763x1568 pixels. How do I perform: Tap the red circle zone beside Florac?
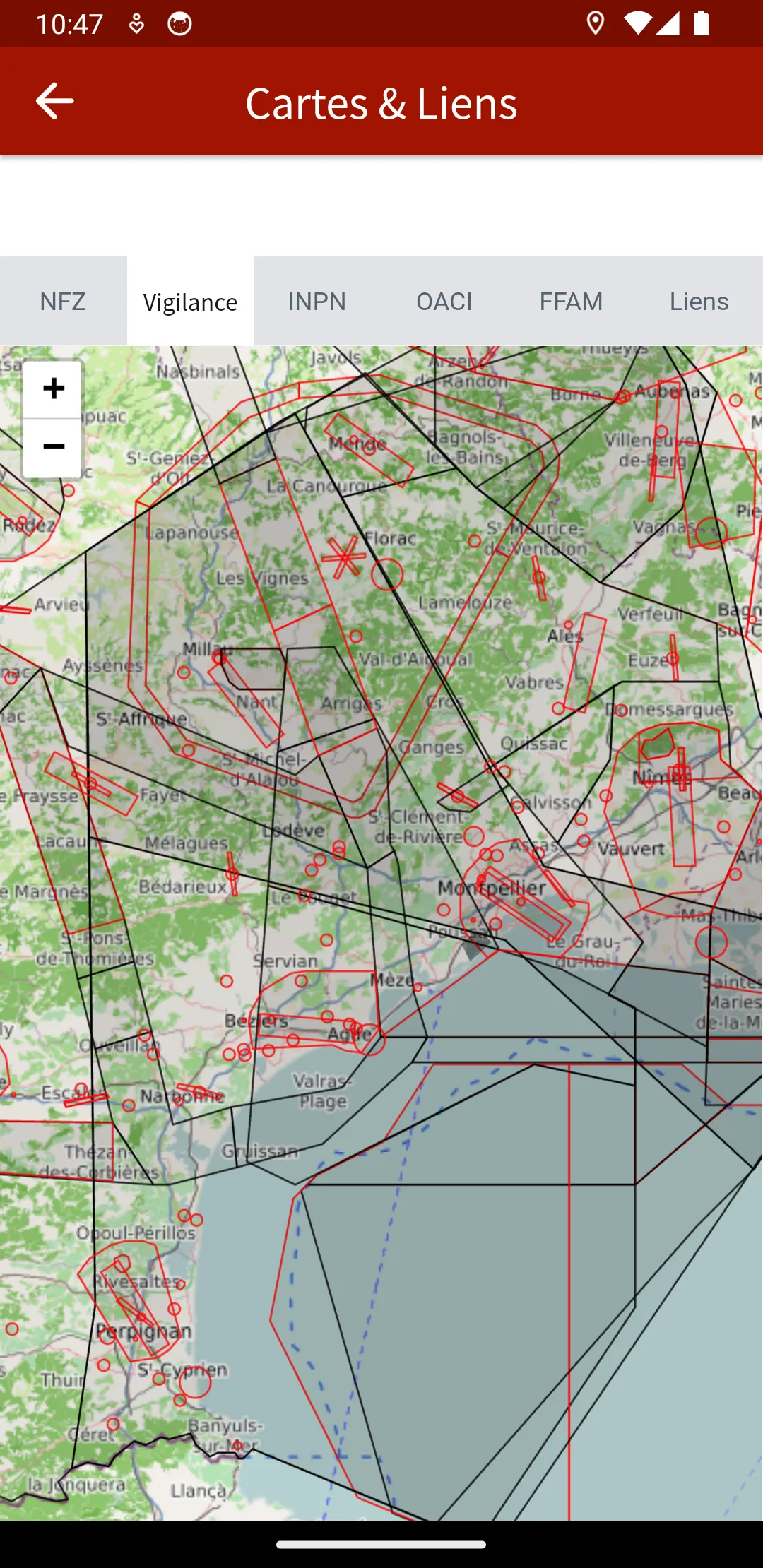coord(387,575)
